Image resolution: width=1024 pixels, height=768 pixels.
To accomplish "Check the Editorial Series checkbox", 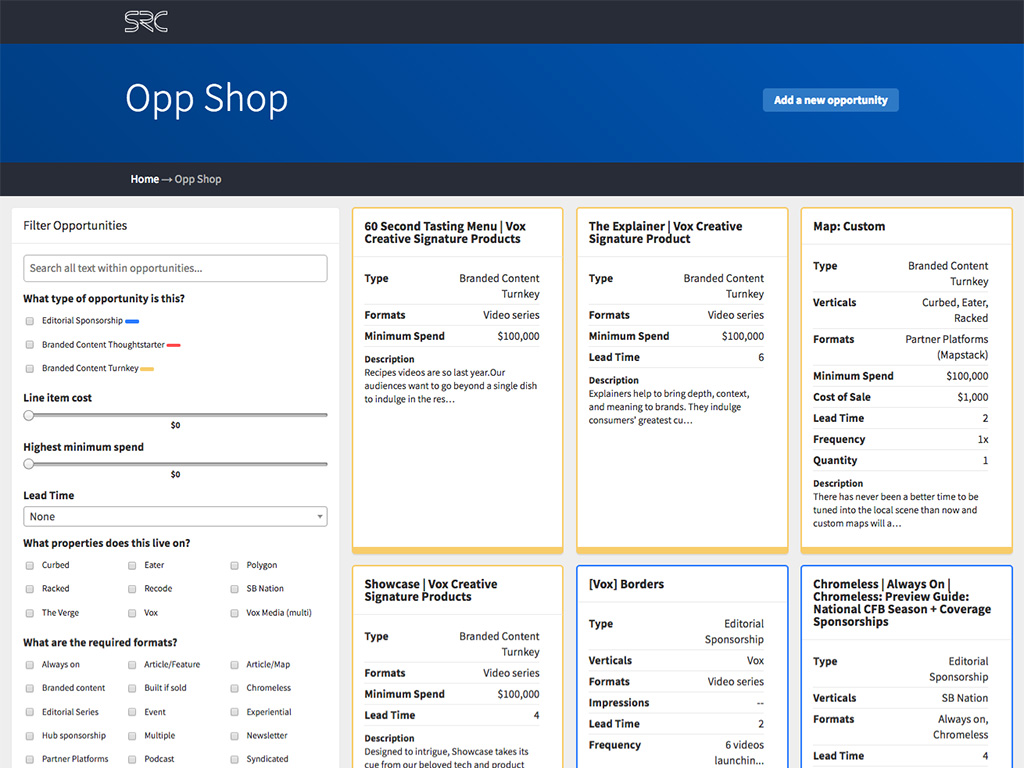I will pyautogui.click(x=29, y=712).
